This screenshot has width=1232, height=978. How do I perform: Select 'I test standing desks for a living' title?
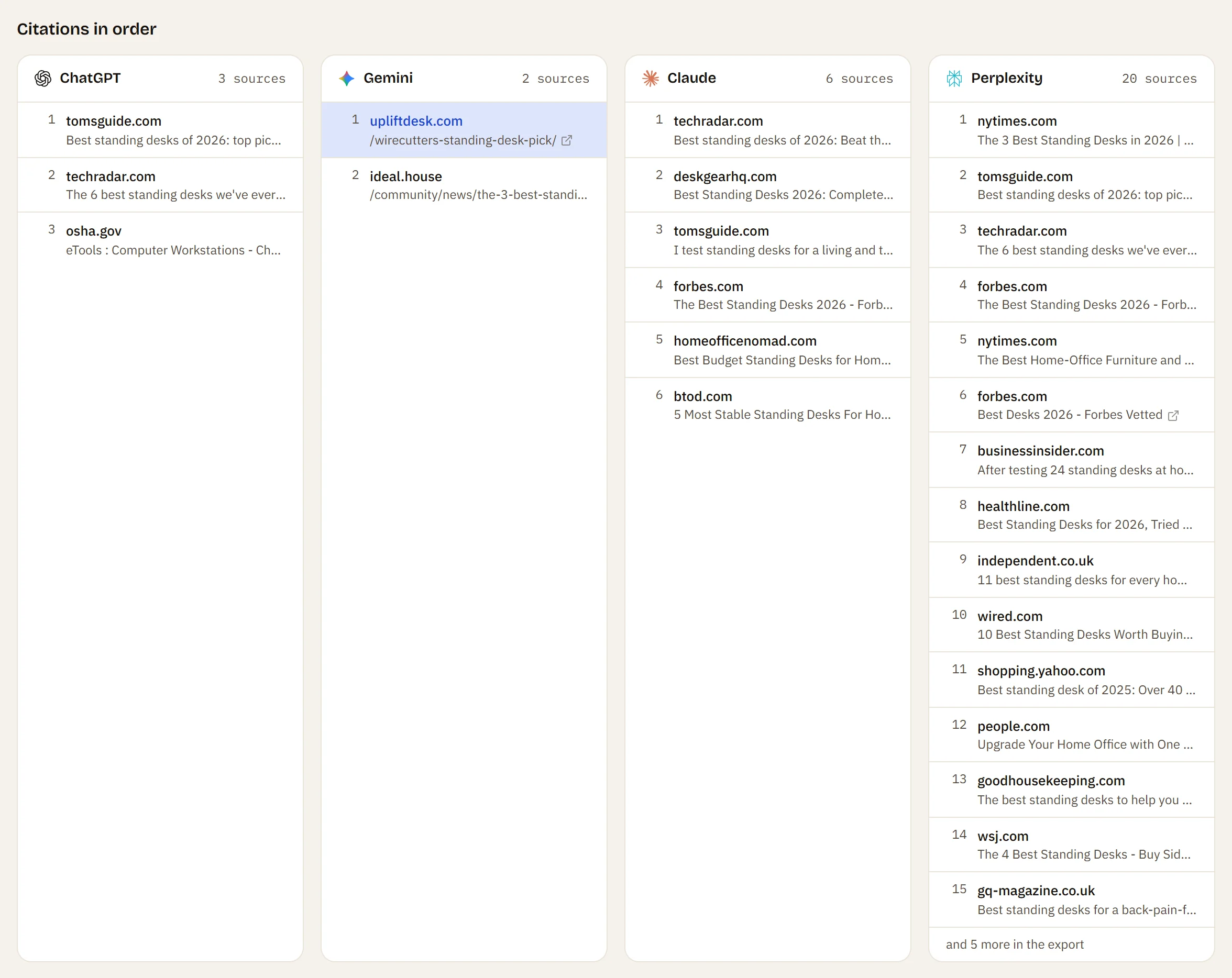point(783,250)
